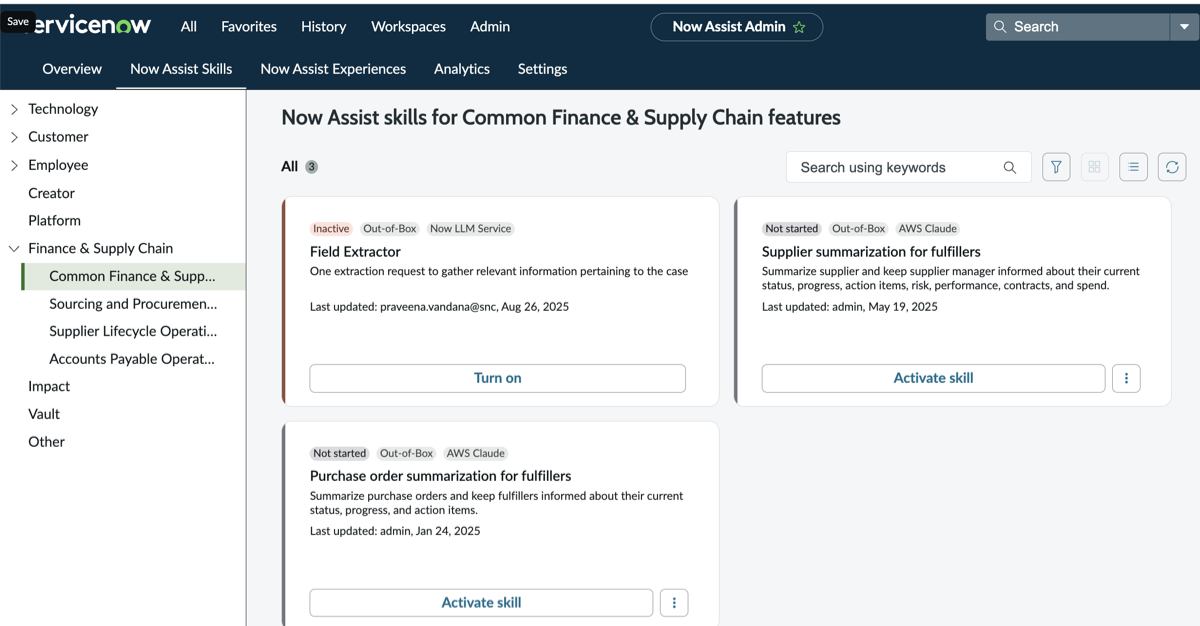Open more options for Purchase order summarization skill

[x=674, y=603]
